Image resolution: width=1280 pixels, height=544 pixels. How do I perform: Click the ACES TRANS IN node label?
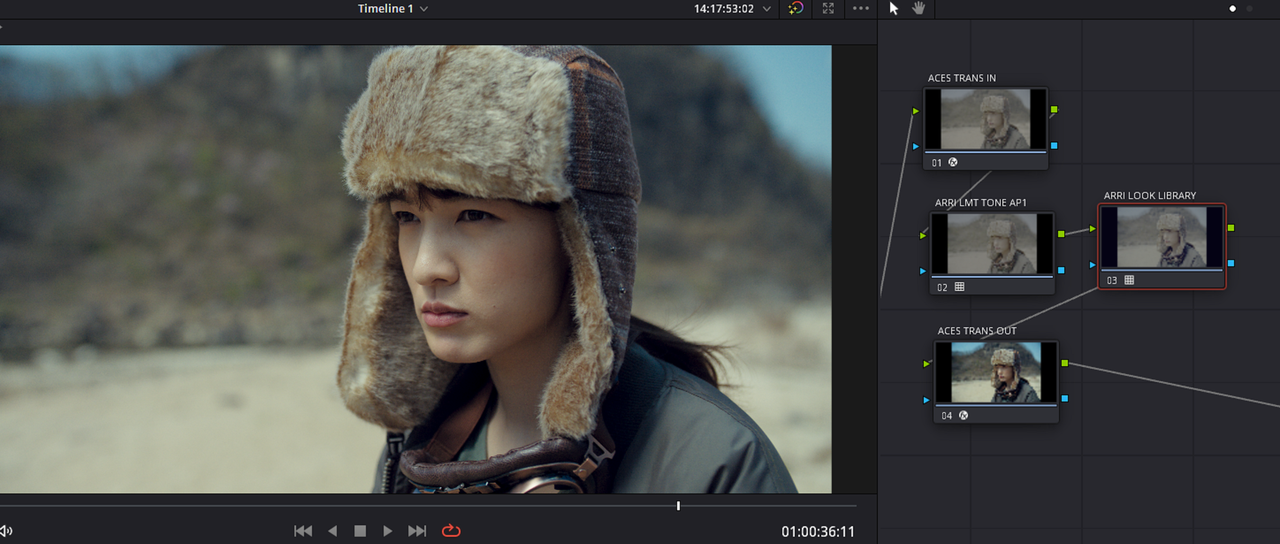pos(962,78)
